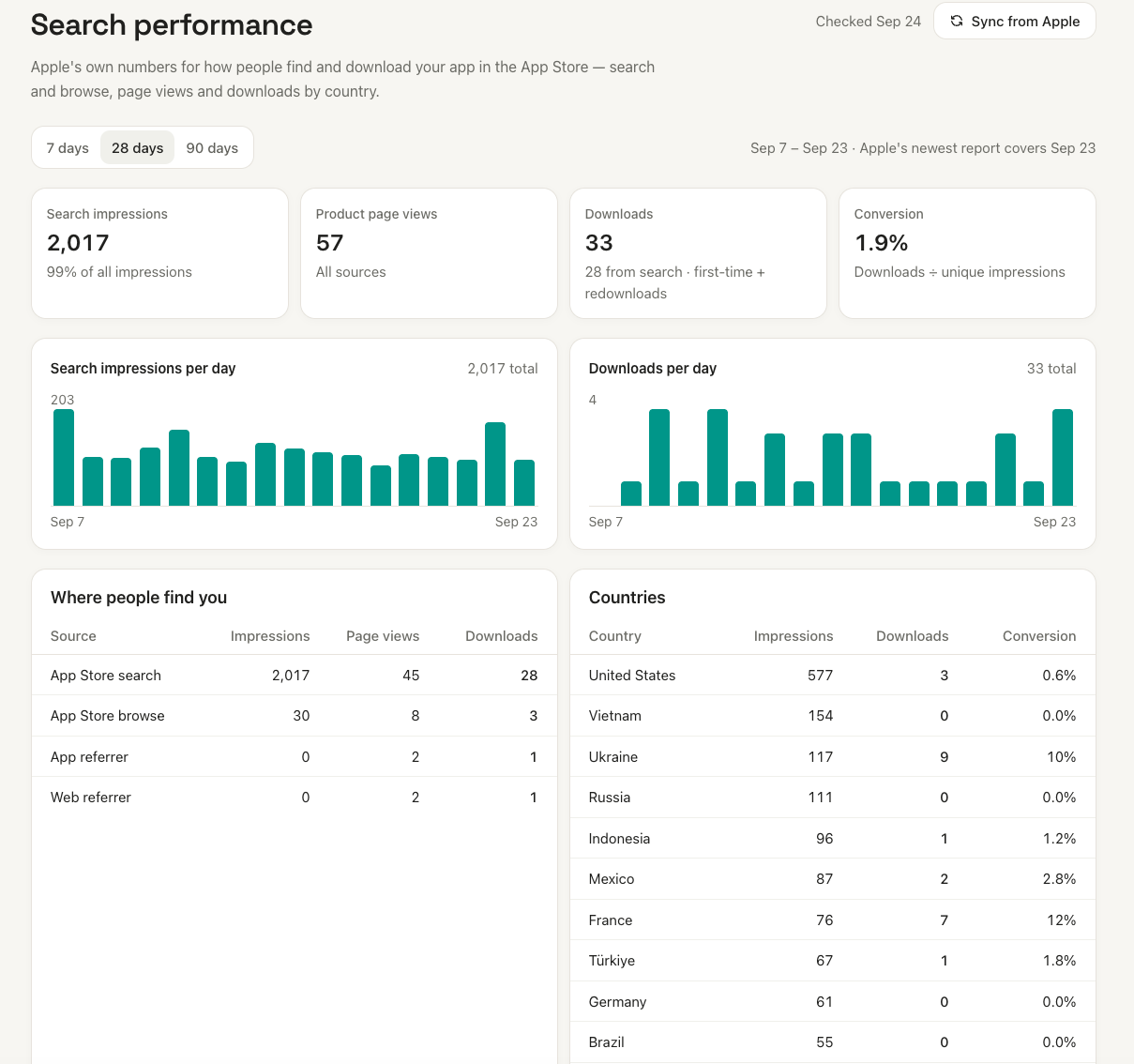
Task: Click the 33 total label
Action: (x=1051, y=368)
